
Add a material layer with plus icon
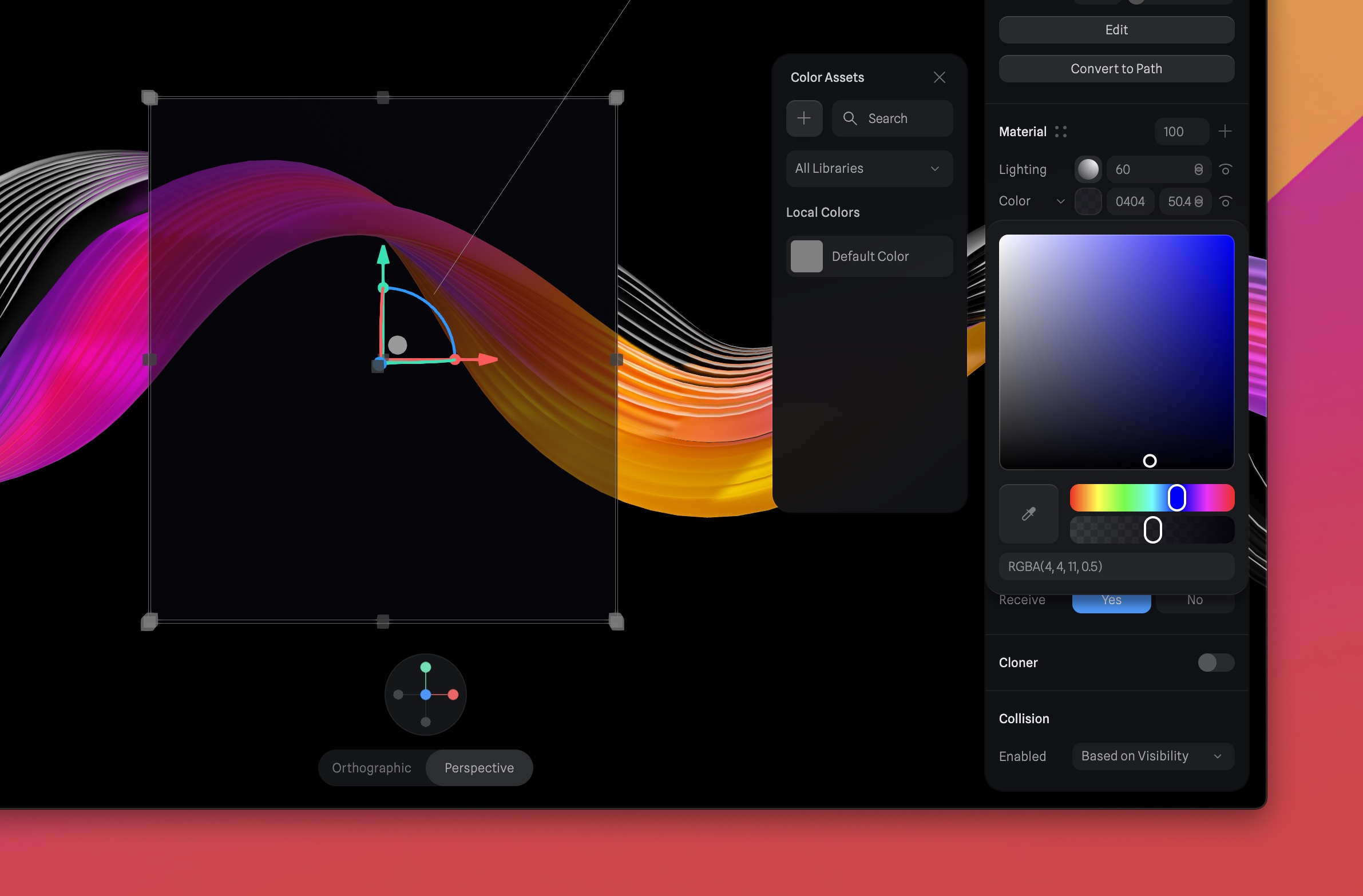click(1225, 132)
